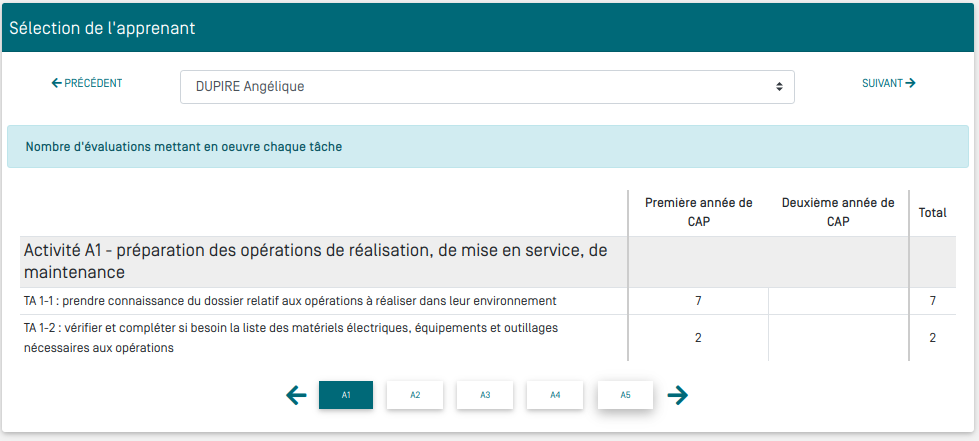Go to previous activity with left arrow

click(296, 396)
